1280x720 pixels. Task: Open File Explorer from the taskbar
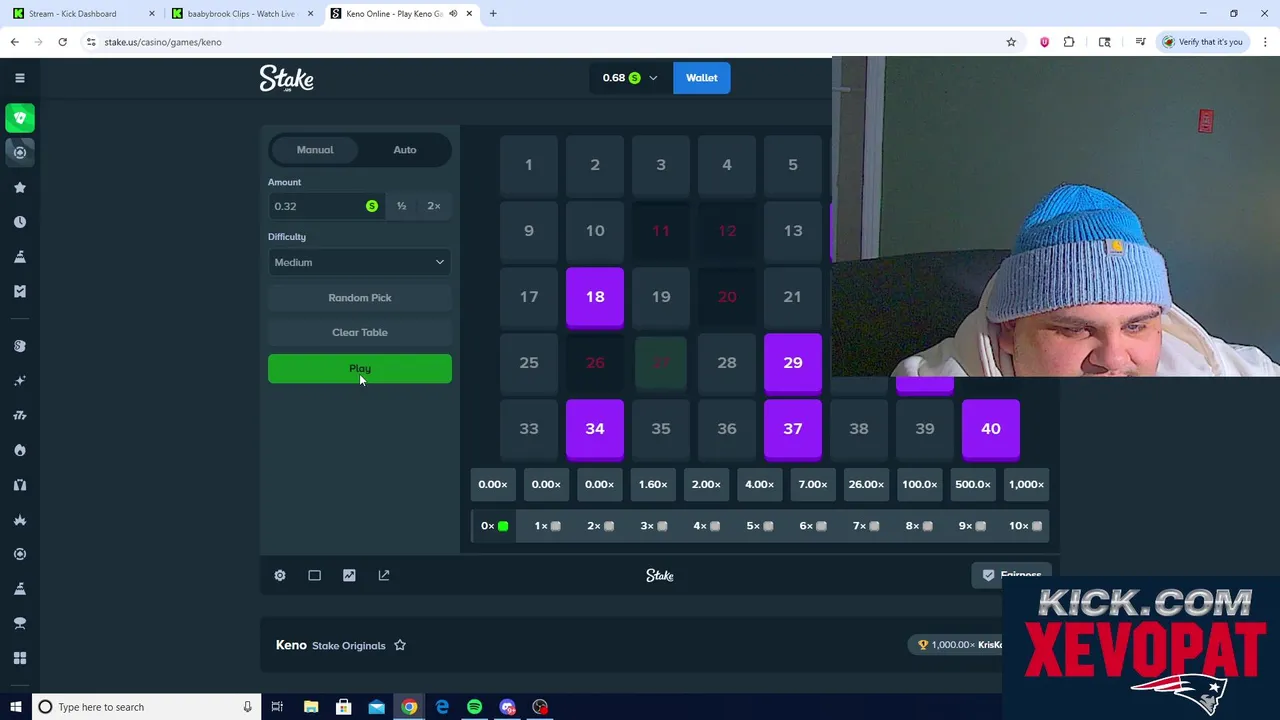(311, 707)
